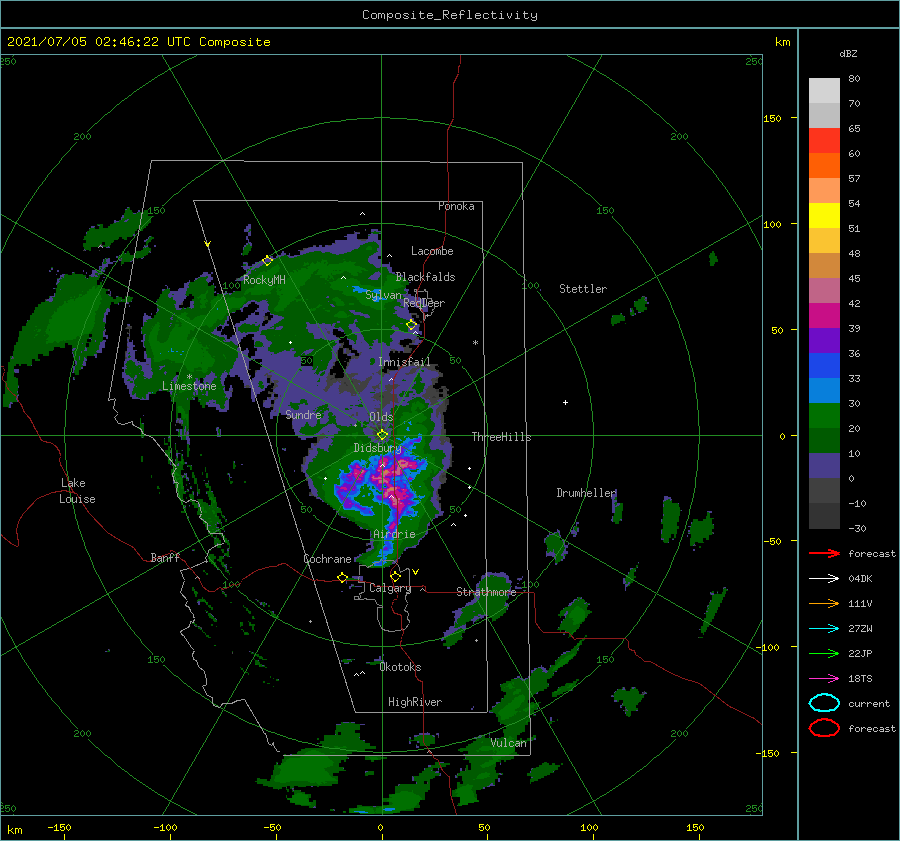Click the Banff label
The image size is (900, 841).
(x=165, y=557)
